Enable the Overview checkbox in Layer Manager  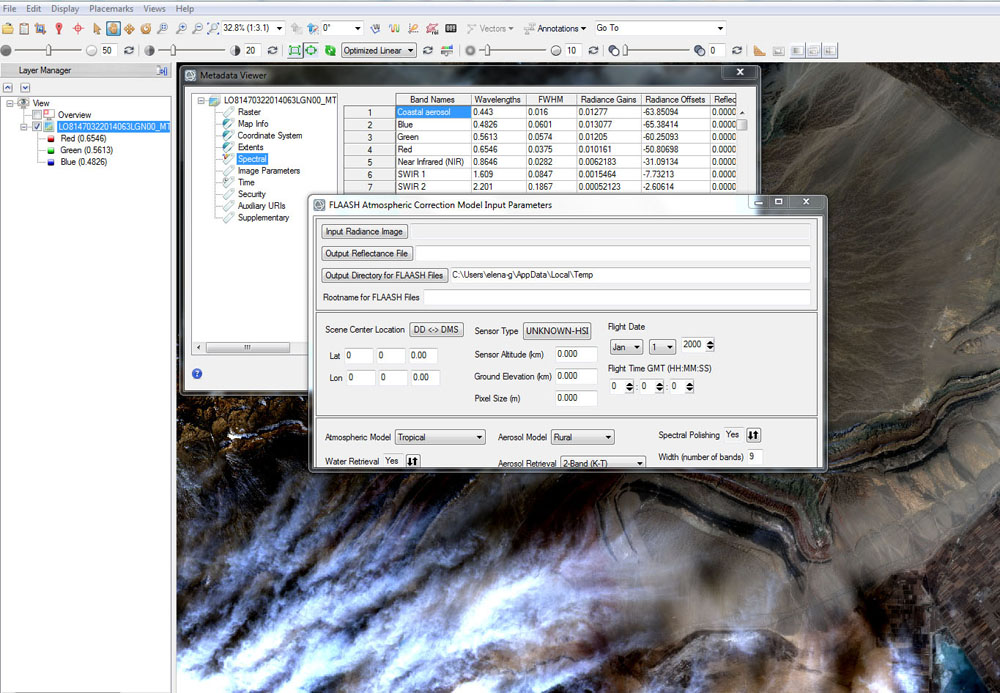click(x=38, y=115)
